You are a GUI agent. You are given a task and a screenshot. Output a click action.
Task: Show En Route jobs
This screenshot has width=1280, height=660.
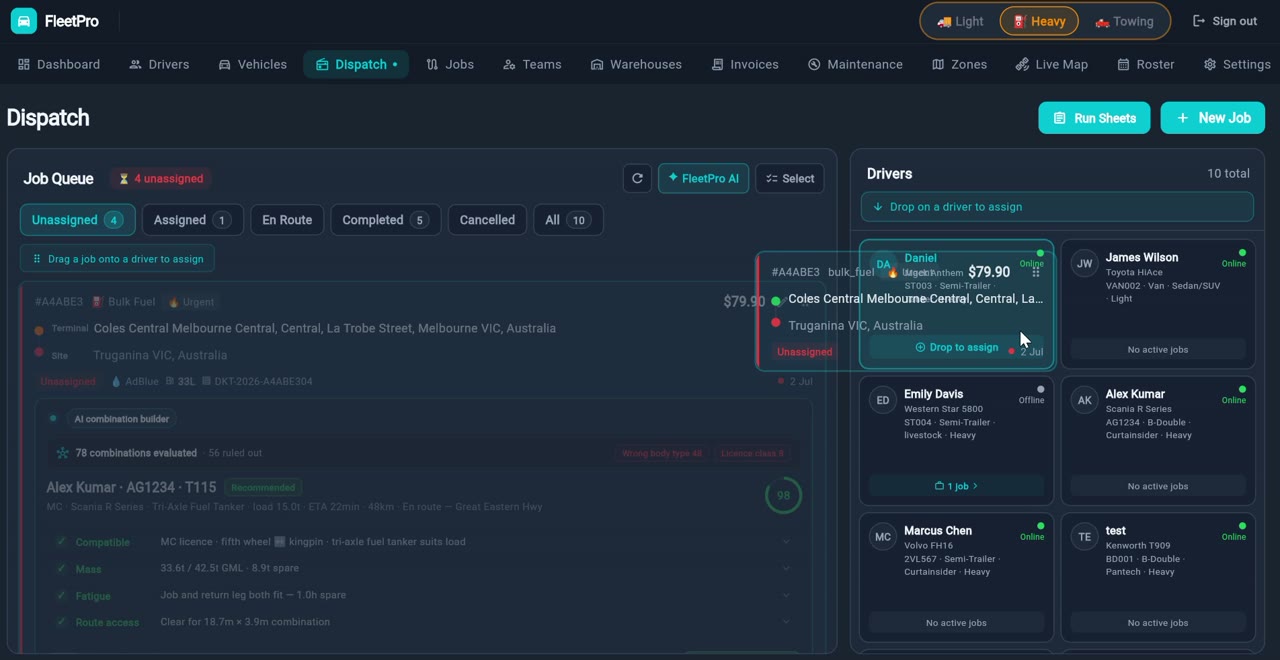[287, 220]
